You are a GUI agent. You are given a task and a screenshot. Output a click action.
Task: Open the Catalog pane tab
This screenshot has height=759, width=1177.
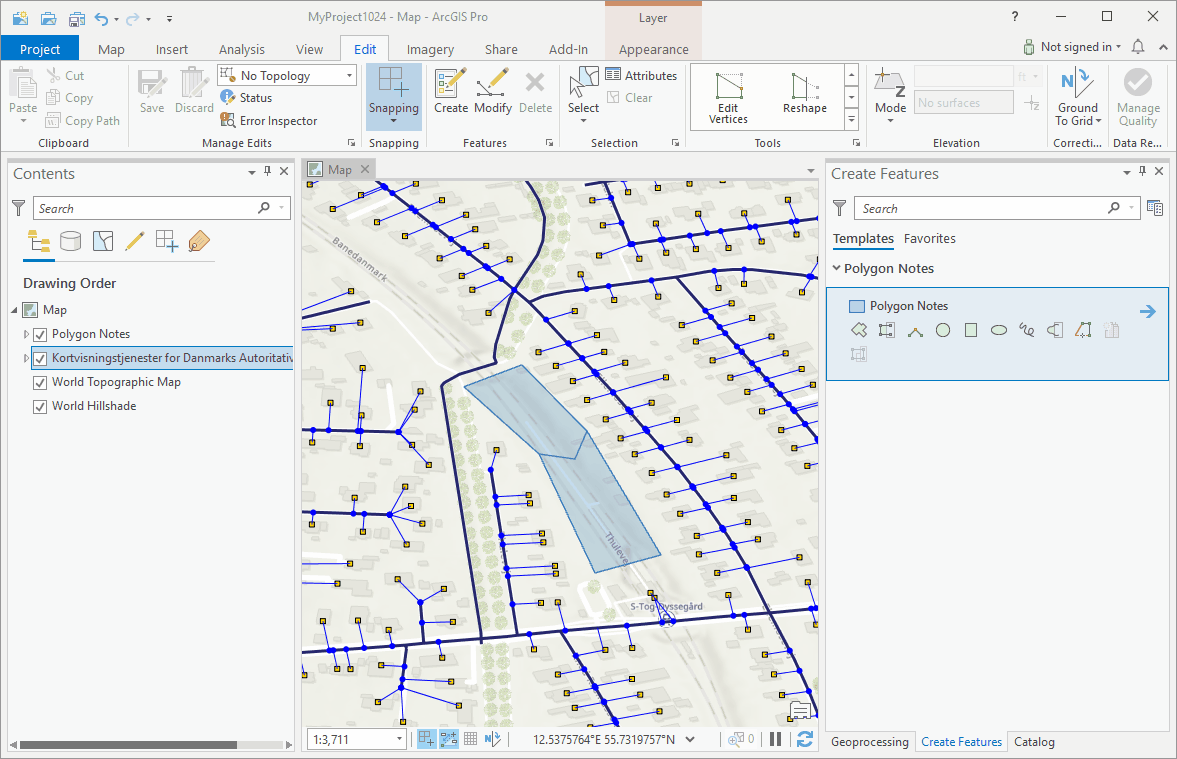[x=1034, y=742]
